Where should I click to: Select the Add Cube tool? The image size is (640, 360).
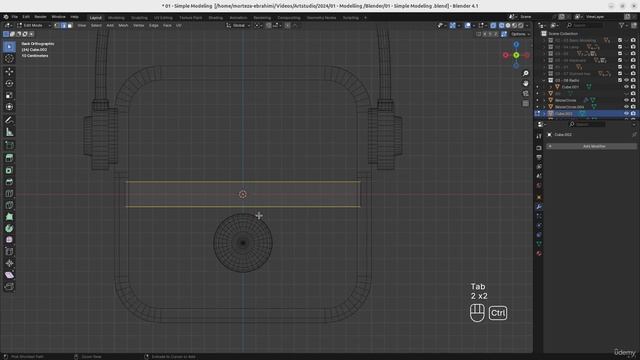coord(9,145)
